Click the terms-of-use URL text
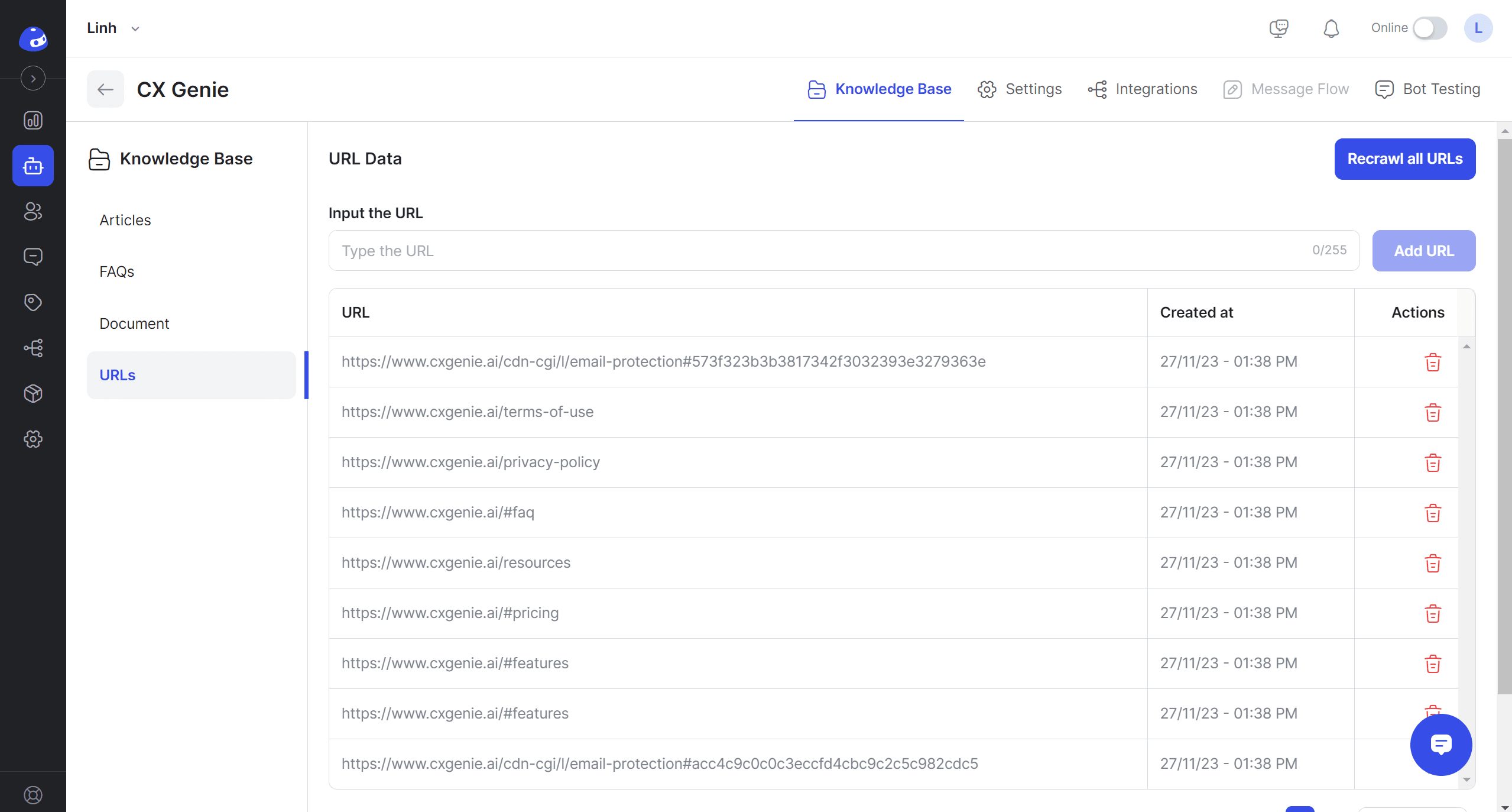 pos(467,412)
